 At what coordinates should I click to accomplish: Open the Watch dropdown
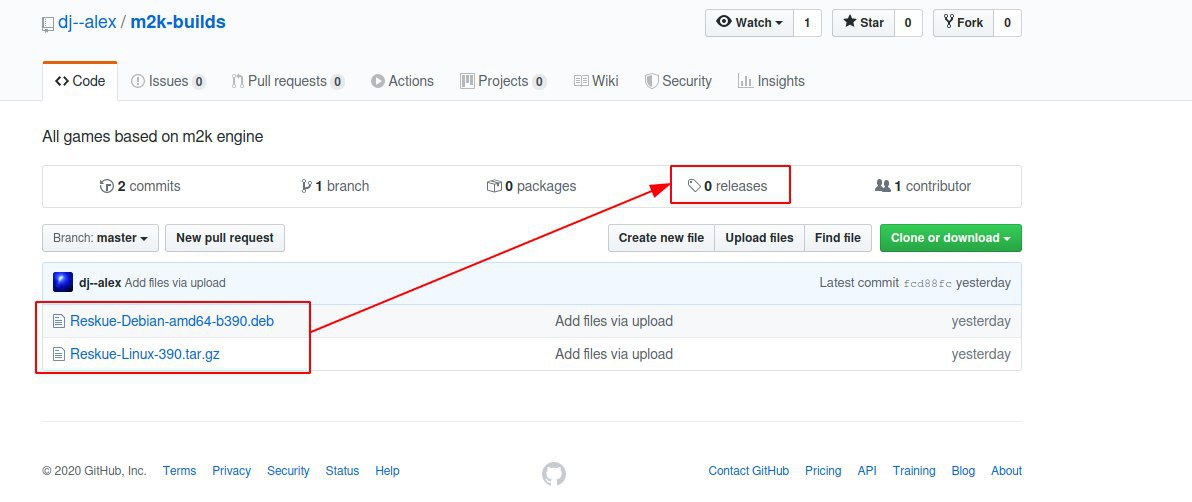(x=750, y=23)
